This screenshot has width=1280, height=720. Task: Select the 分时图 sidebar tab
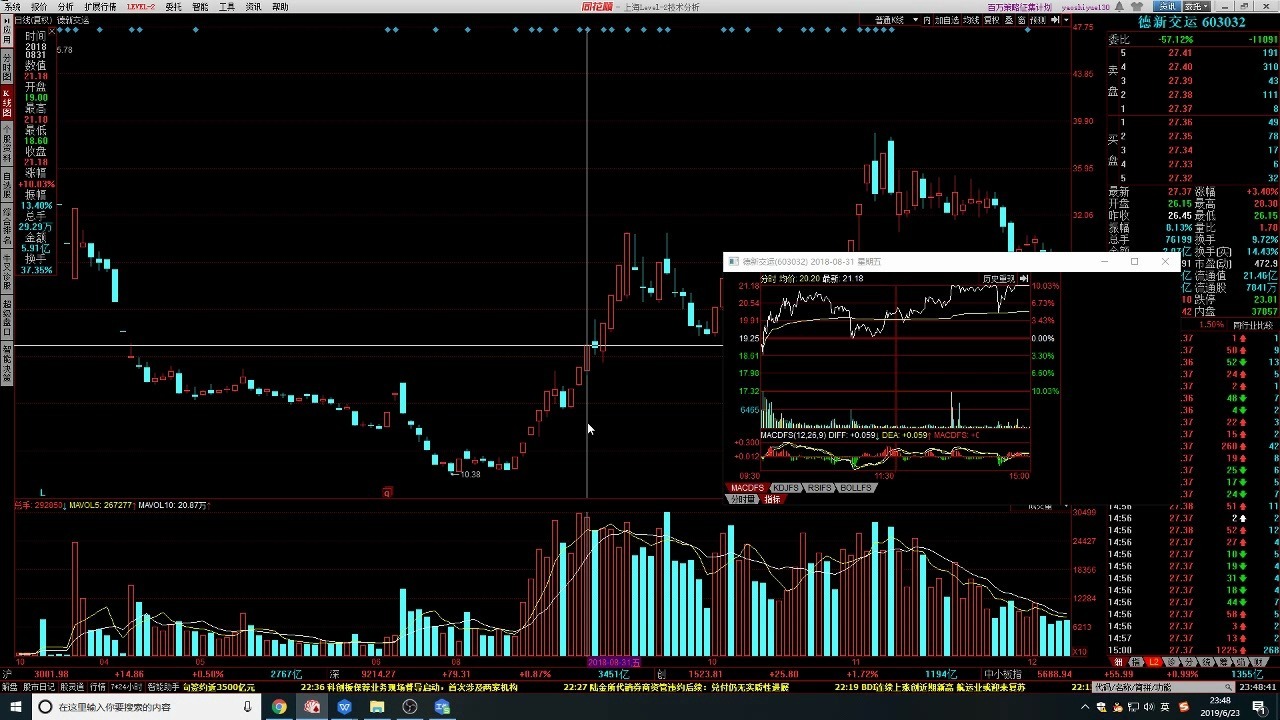tap(6, 66)
